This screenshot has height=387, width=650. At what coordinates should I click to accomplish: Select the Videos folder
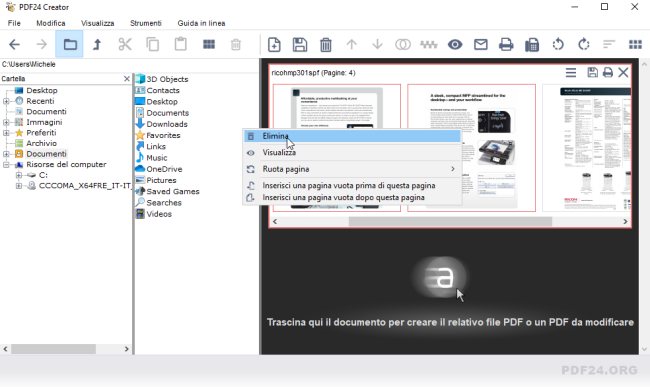click(154, 214)
